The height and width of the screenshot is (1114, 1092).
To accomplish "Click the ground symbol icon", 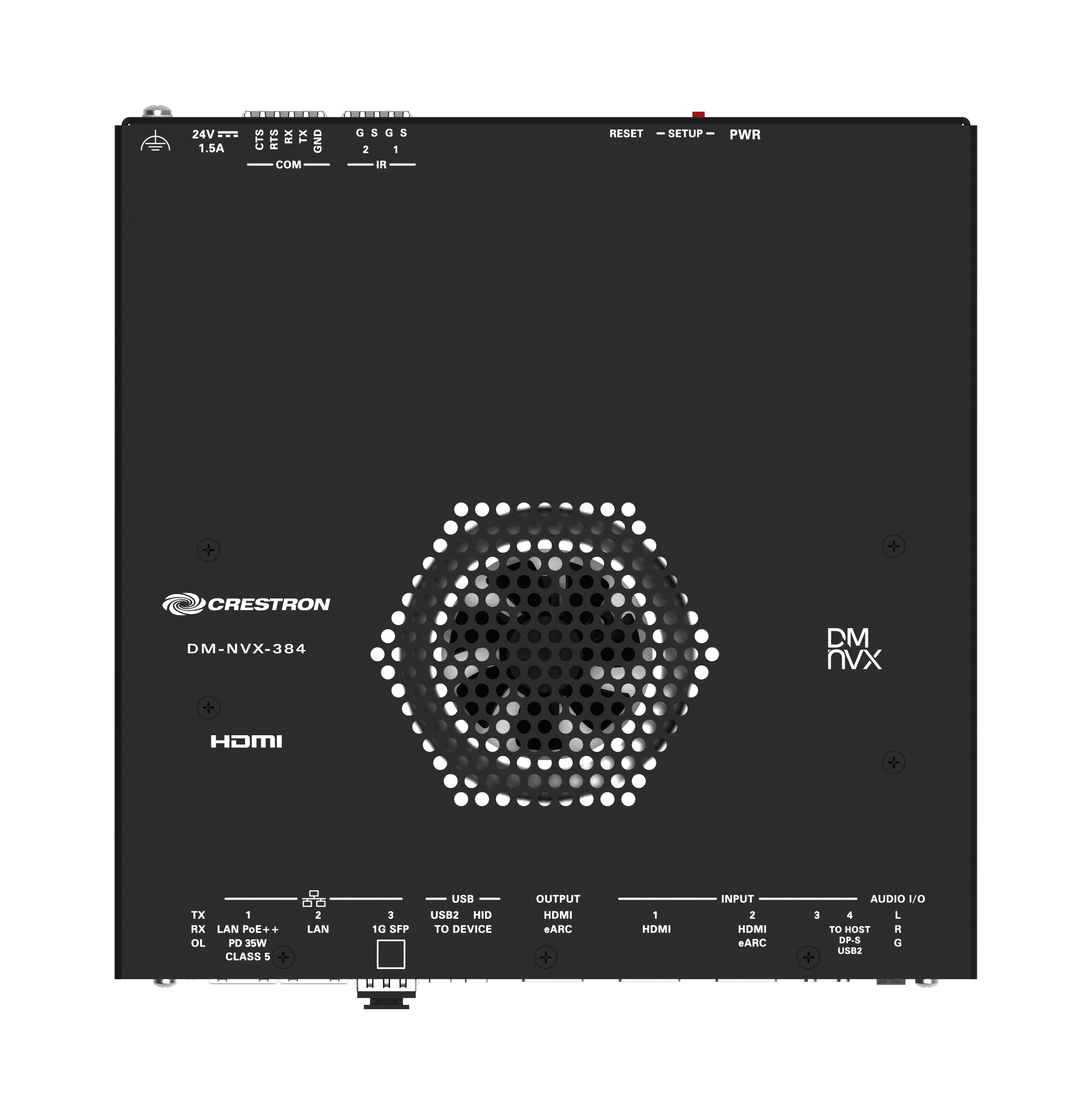I will (156, 142).
